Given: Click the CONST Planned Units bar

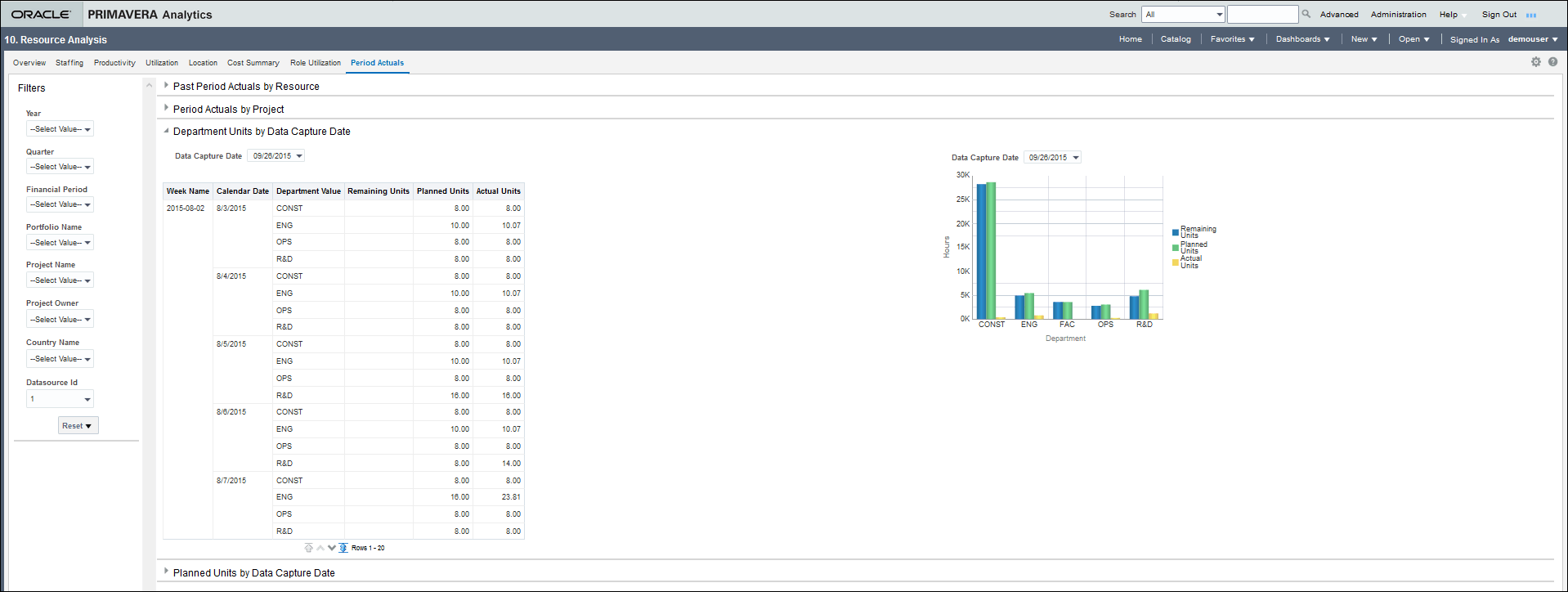Looking at the screenshot, I should point(991,250).
